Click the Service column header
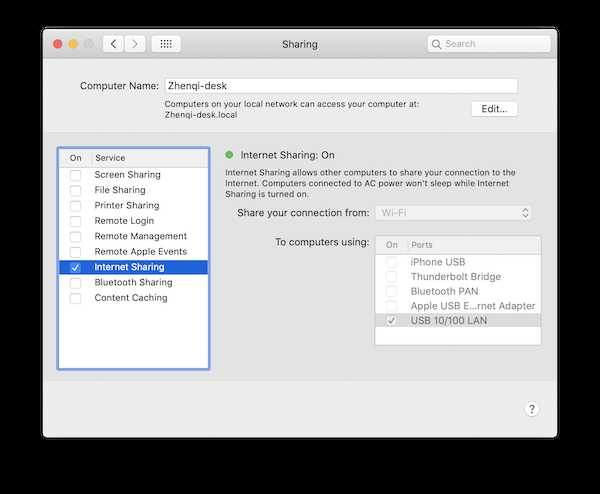Image resolution: width=600 pixels, height=494 pixels. [110, 158]
